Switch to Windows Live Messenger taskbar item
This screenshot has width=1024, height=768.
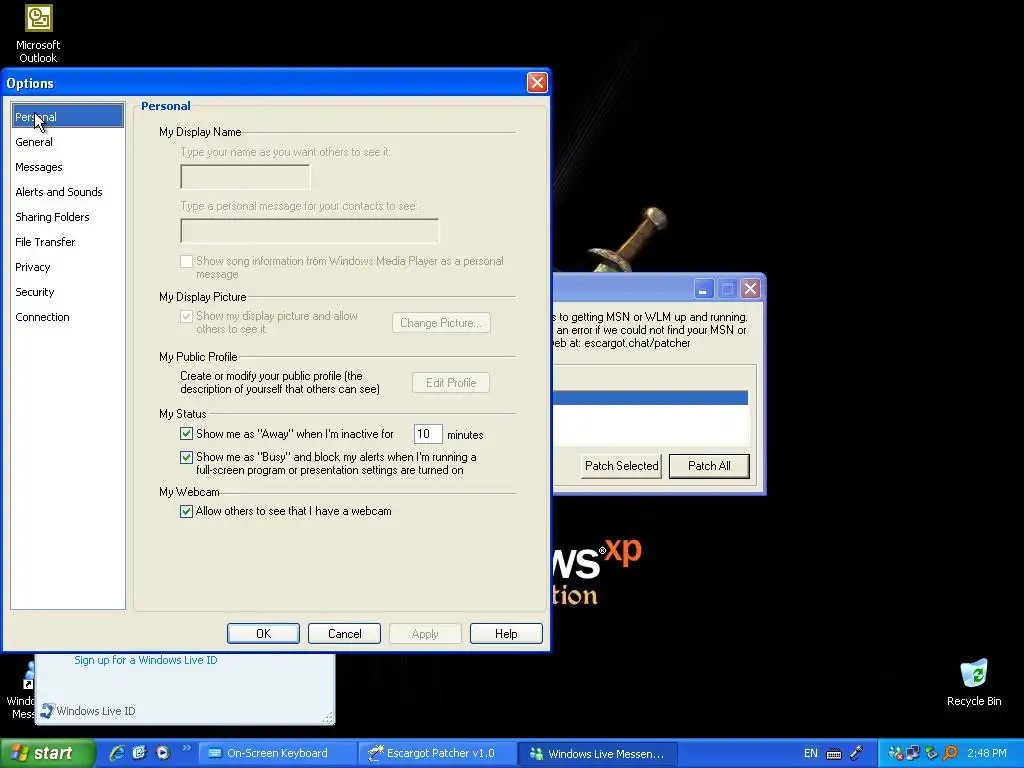click(x=598, y=753)
